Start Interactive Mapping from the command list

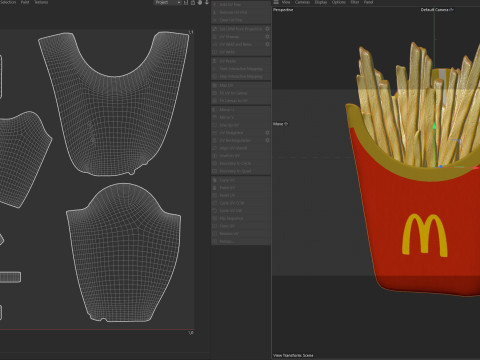tap(241, 69)
